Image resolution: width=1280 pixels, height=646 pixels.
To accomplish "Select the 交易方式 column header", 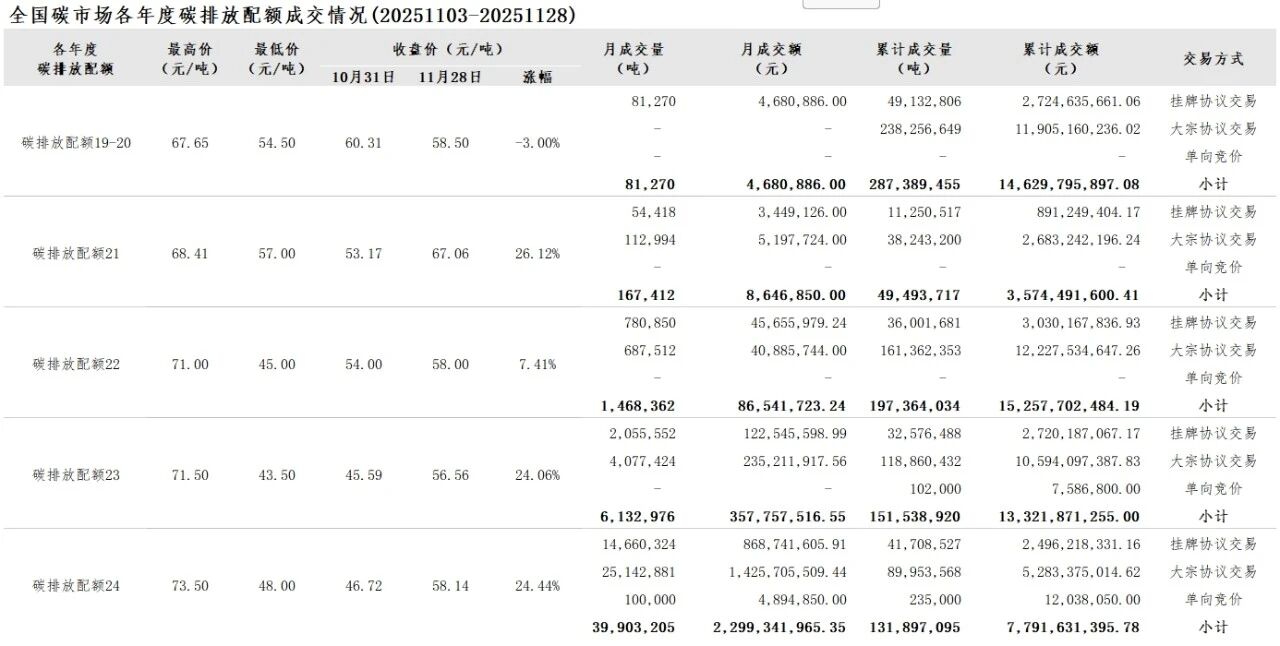I will pyautogui.click(x=1213, y=59).
